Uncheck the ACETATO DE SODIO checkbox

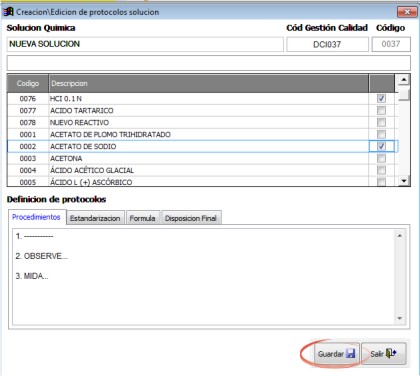[x=381, y=146]
